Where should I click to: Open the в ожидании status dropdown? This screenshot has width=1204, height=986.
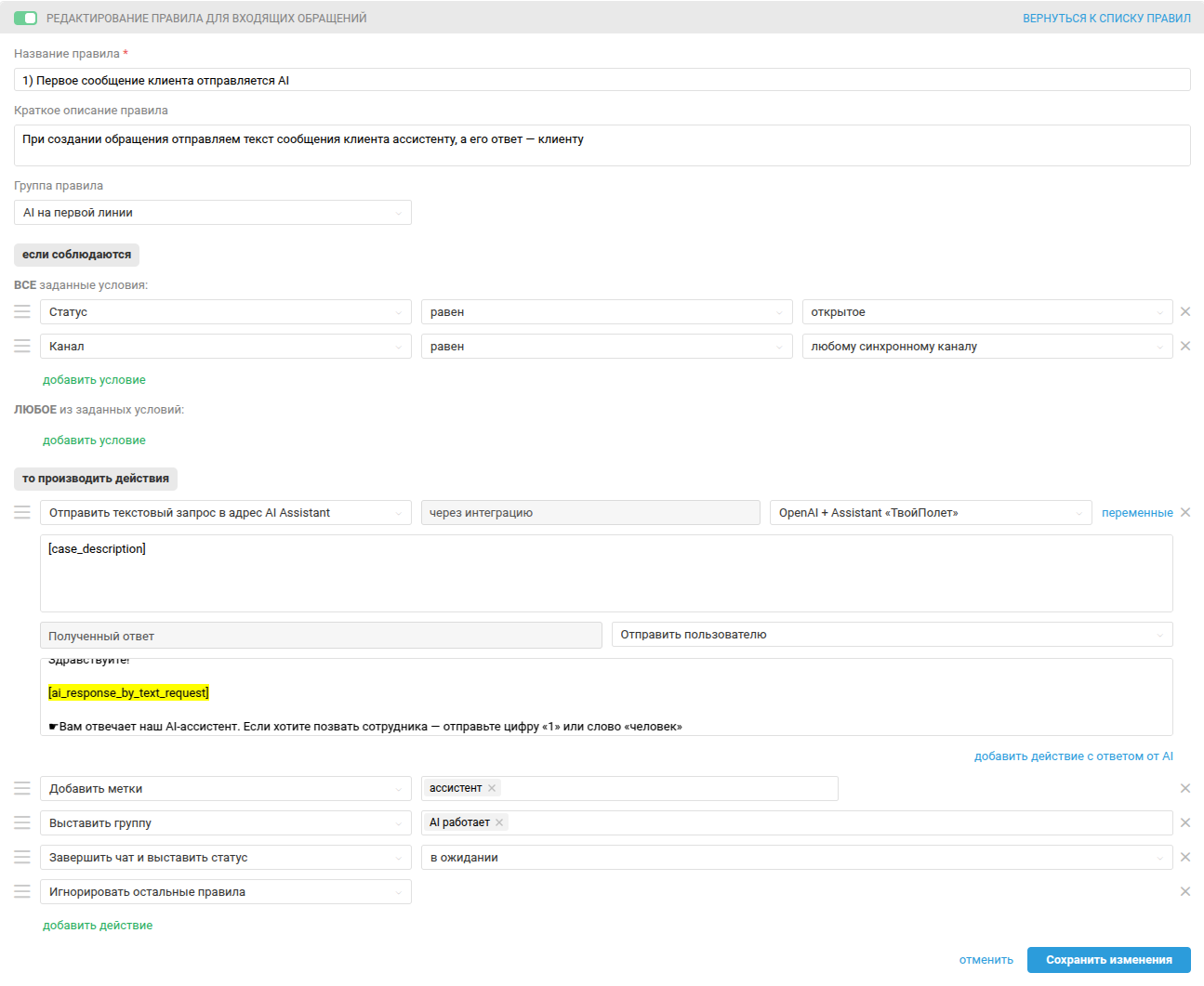(796, 858)
